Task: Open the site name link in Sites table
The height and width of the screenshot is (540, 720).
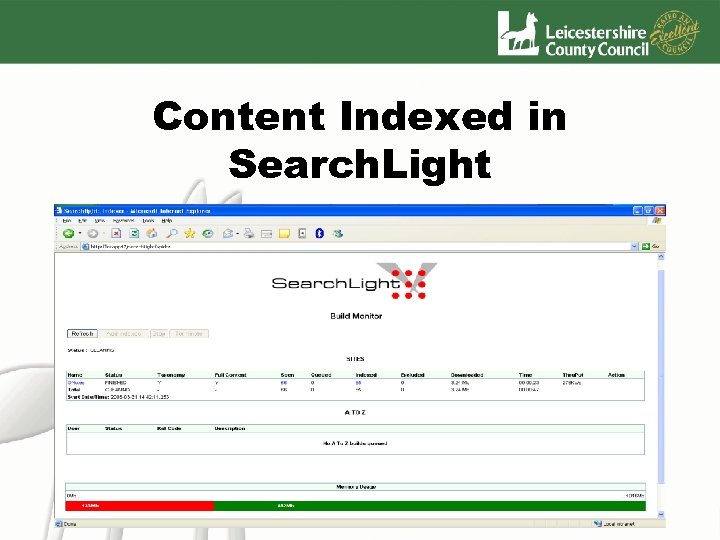Action: click(x=76, y=382)
